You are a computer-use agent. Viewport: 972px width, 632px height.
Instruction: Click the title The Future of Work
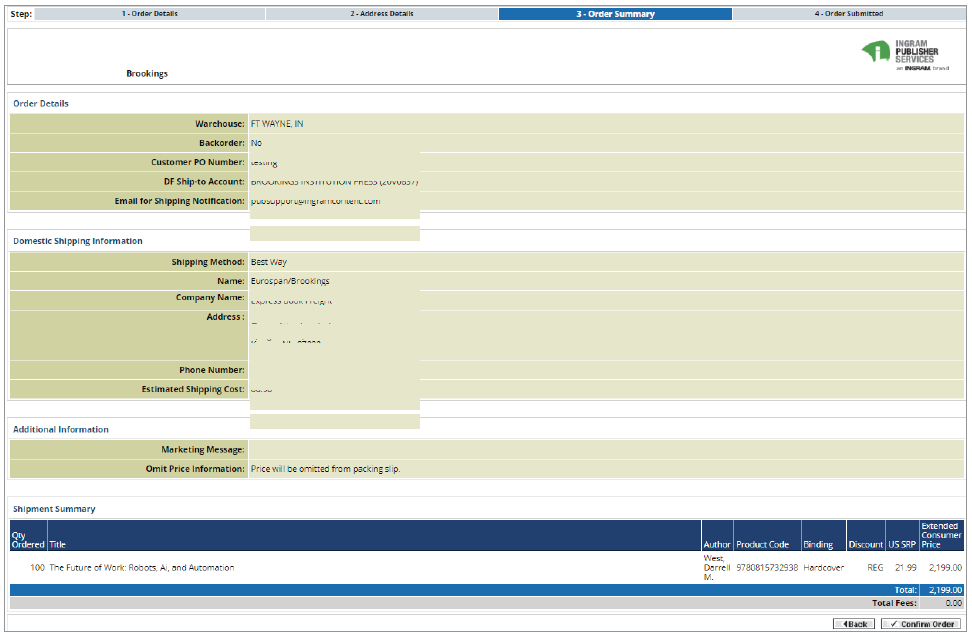pyautogui.click(x=142, y=568)
